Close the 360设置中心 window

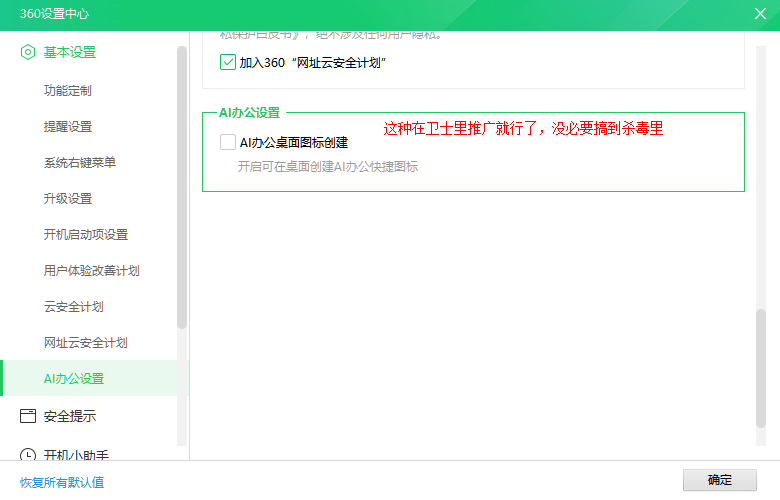(760, 13)
